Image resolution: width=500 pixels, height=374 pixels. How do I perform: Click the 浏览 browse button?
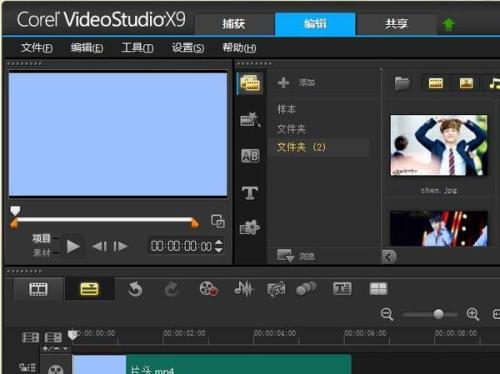click(296, 256)
